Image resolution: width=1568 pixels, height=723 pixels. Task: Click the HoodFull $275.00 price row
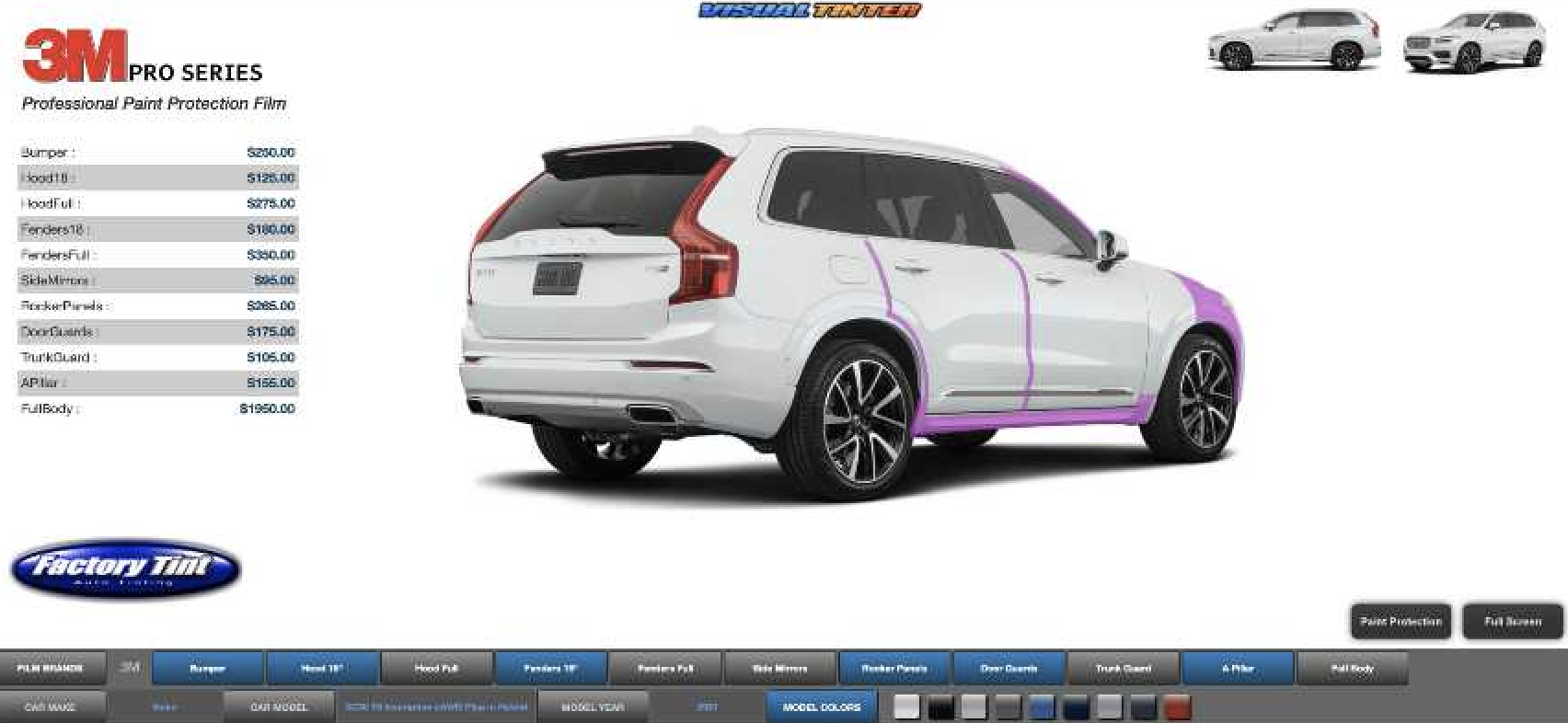point(158,203)
